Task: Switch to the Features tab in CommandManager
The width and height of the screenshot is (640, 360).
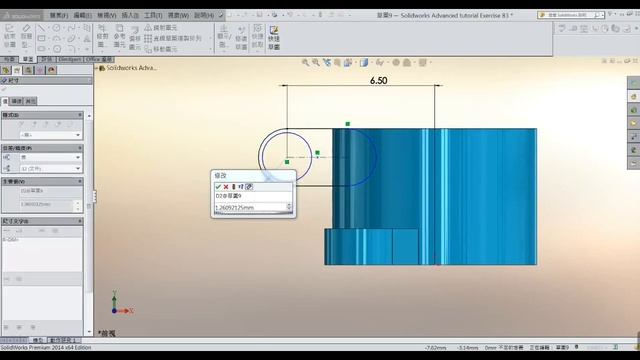Action: [9, 60]
